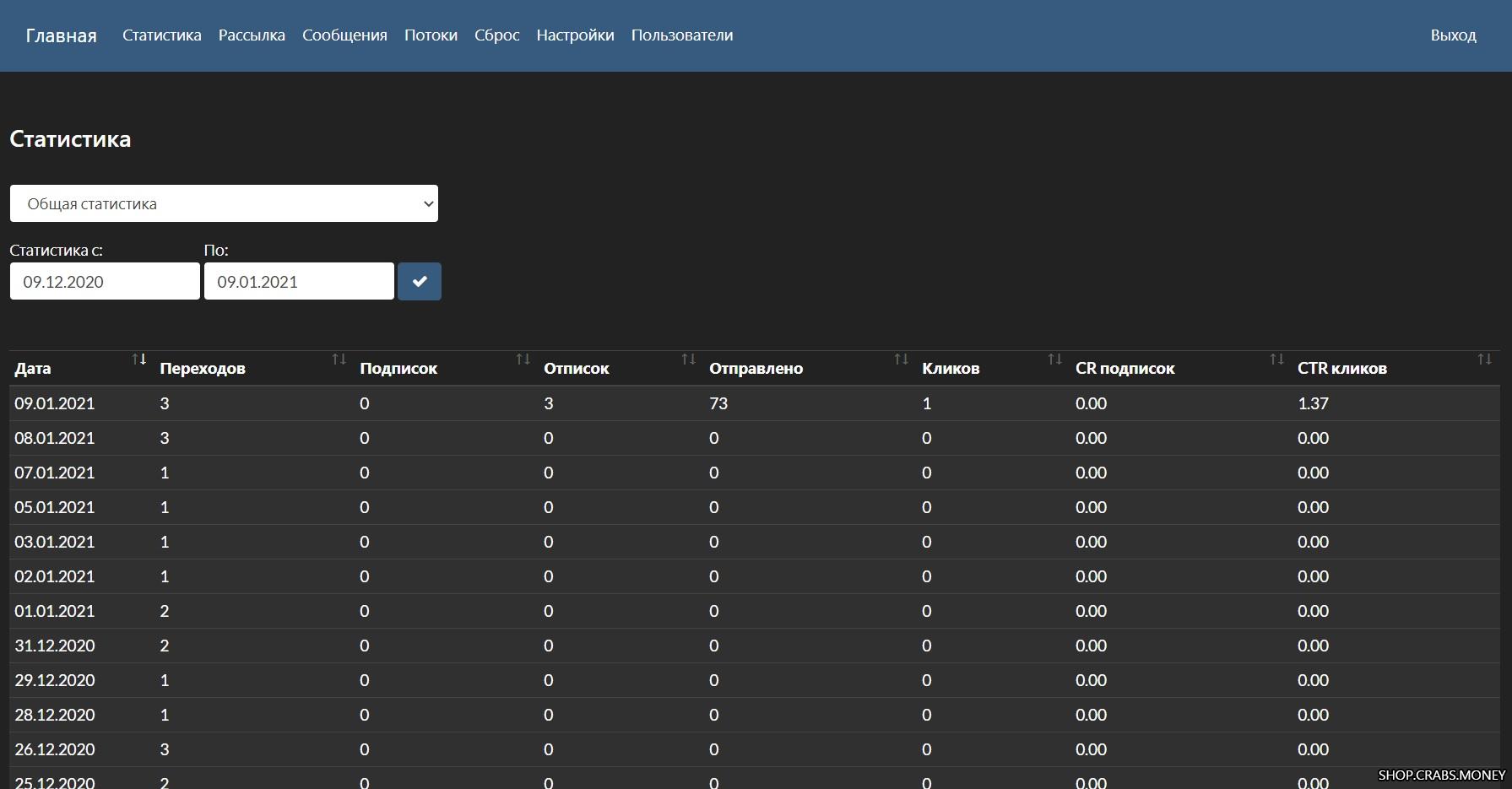Screen dimensions: 1512x789
Task: Click Кликов column sort arrows
Action: tap(1054, 359)
